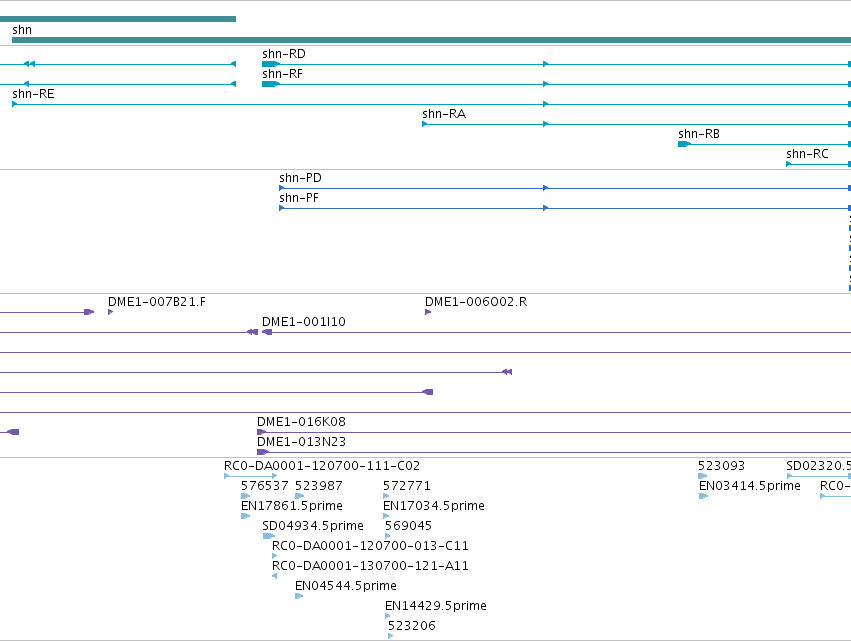Select the EN17861.5prime label
Image resolution: width=851 pixels, height=641 pixels.
(291, 506)
